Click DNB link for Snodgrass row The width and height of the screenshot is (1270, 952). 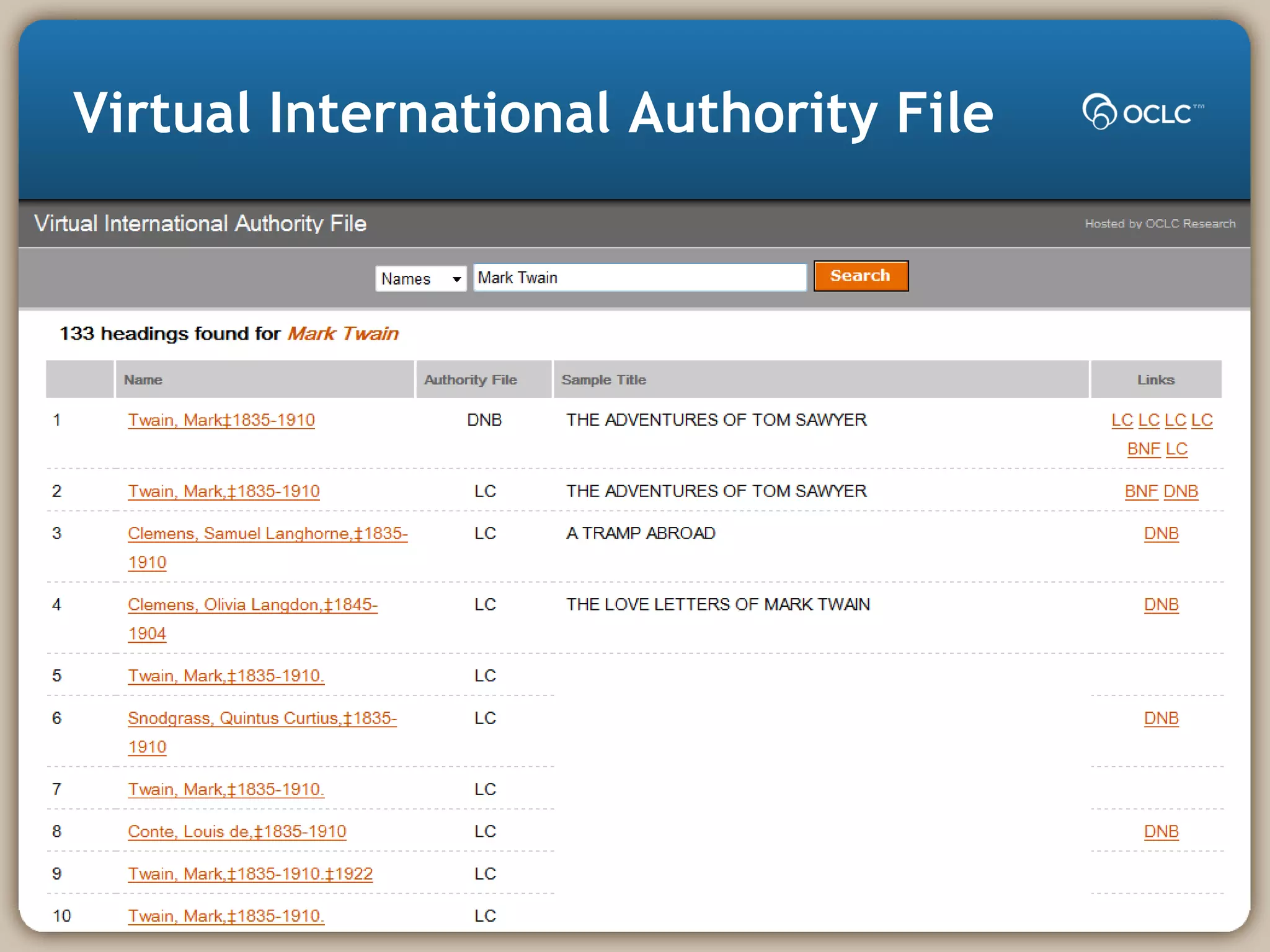(x=1161, y=718)
